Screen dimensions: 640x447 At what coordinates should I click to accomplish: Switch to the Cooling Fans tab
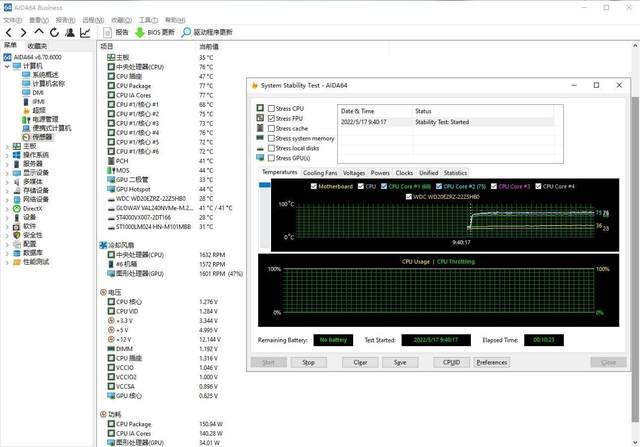click(x=320, y=173)
